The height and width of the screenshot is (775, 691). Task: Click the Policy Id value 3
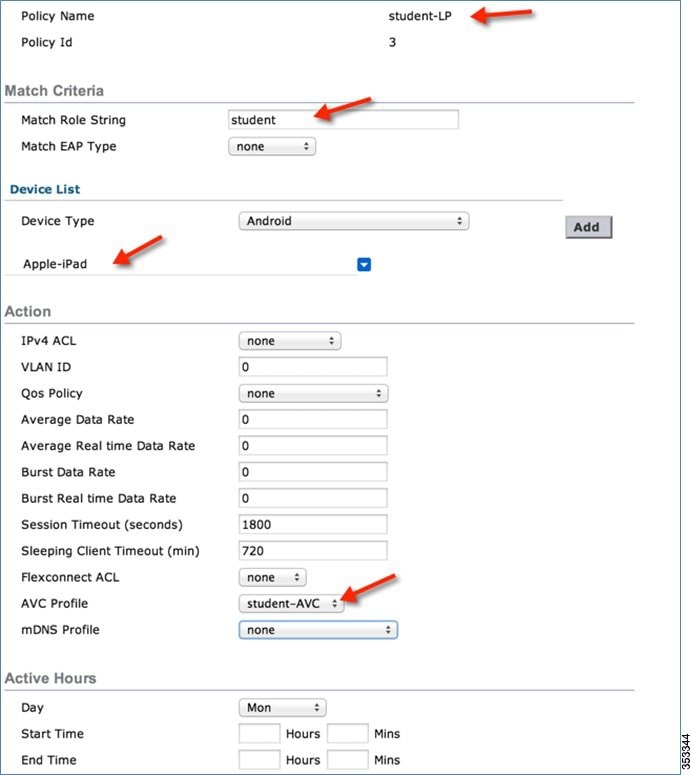[392, 43]
